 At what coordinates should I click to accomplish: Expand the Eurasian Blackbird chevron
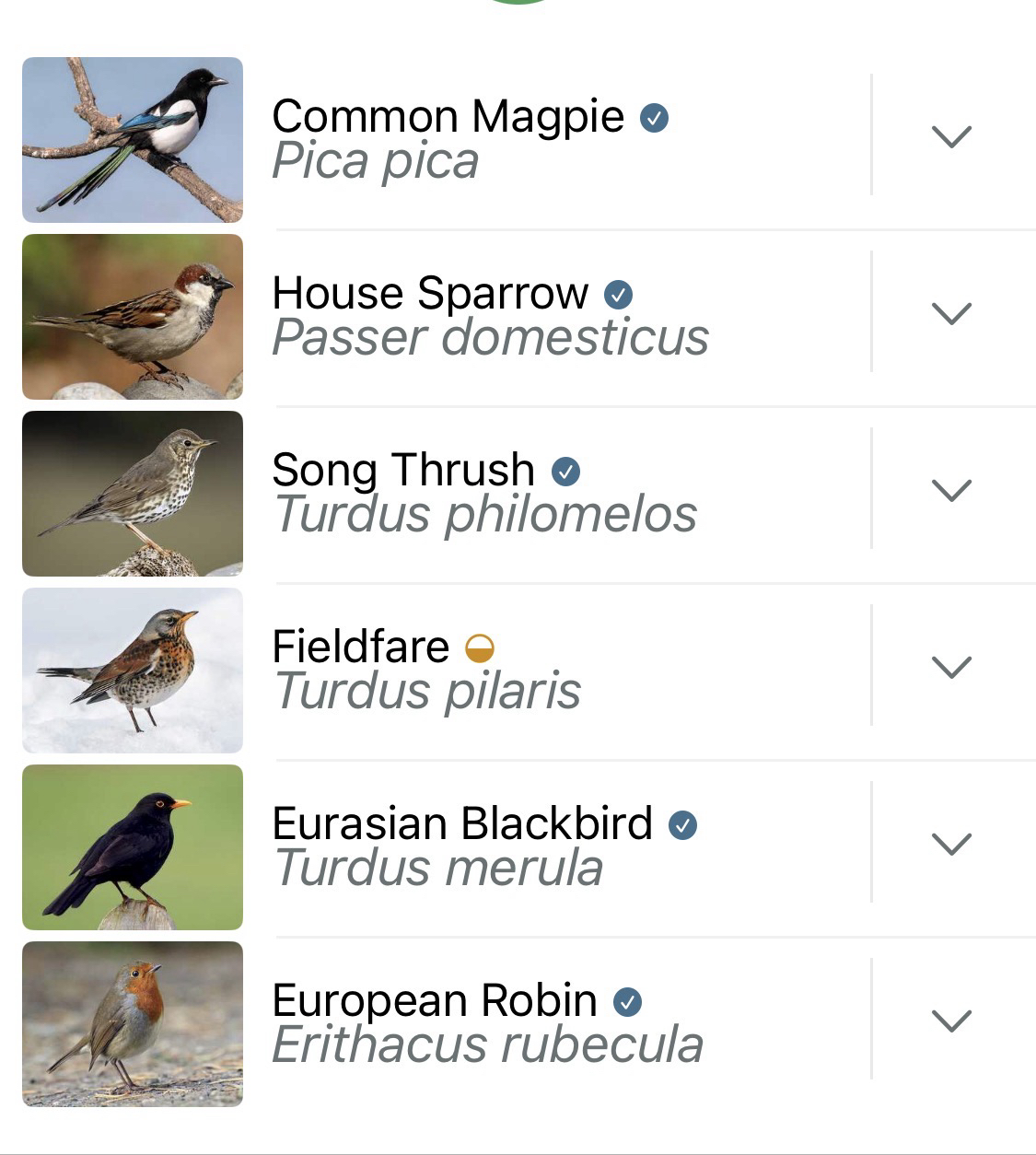tap(951, 844)
